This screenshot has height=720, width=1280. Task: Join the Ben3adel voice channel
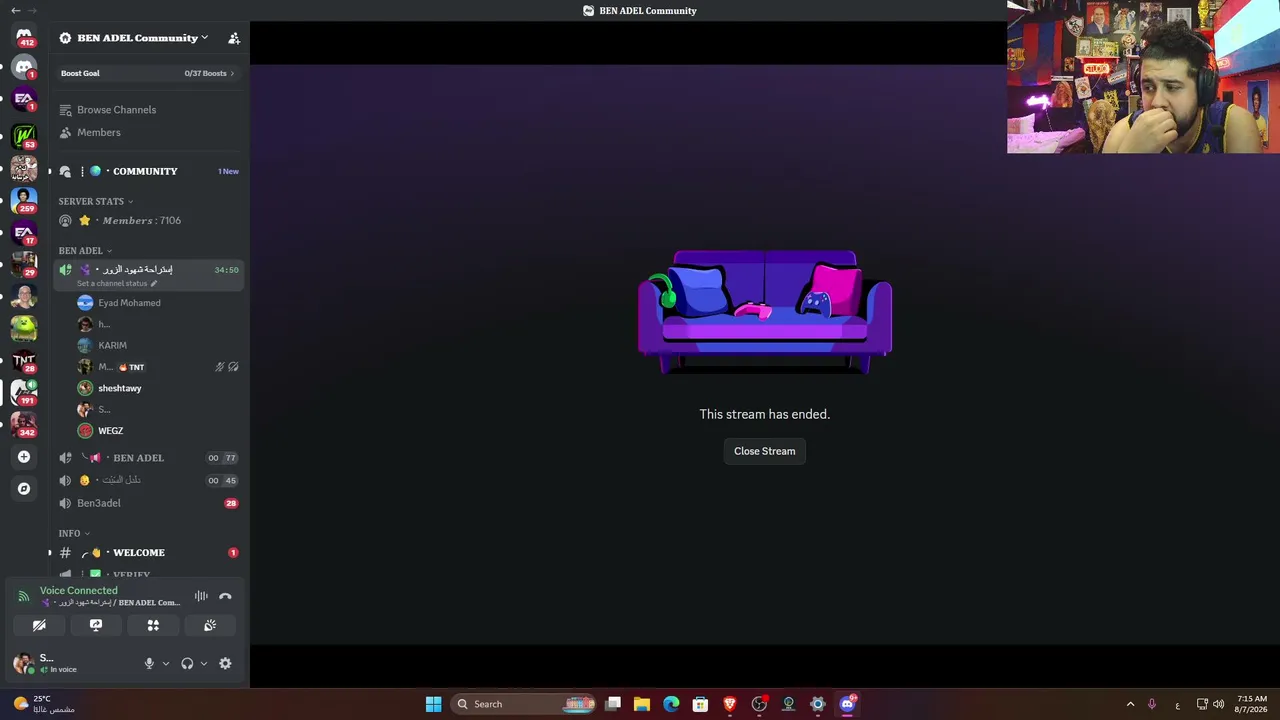148,503
